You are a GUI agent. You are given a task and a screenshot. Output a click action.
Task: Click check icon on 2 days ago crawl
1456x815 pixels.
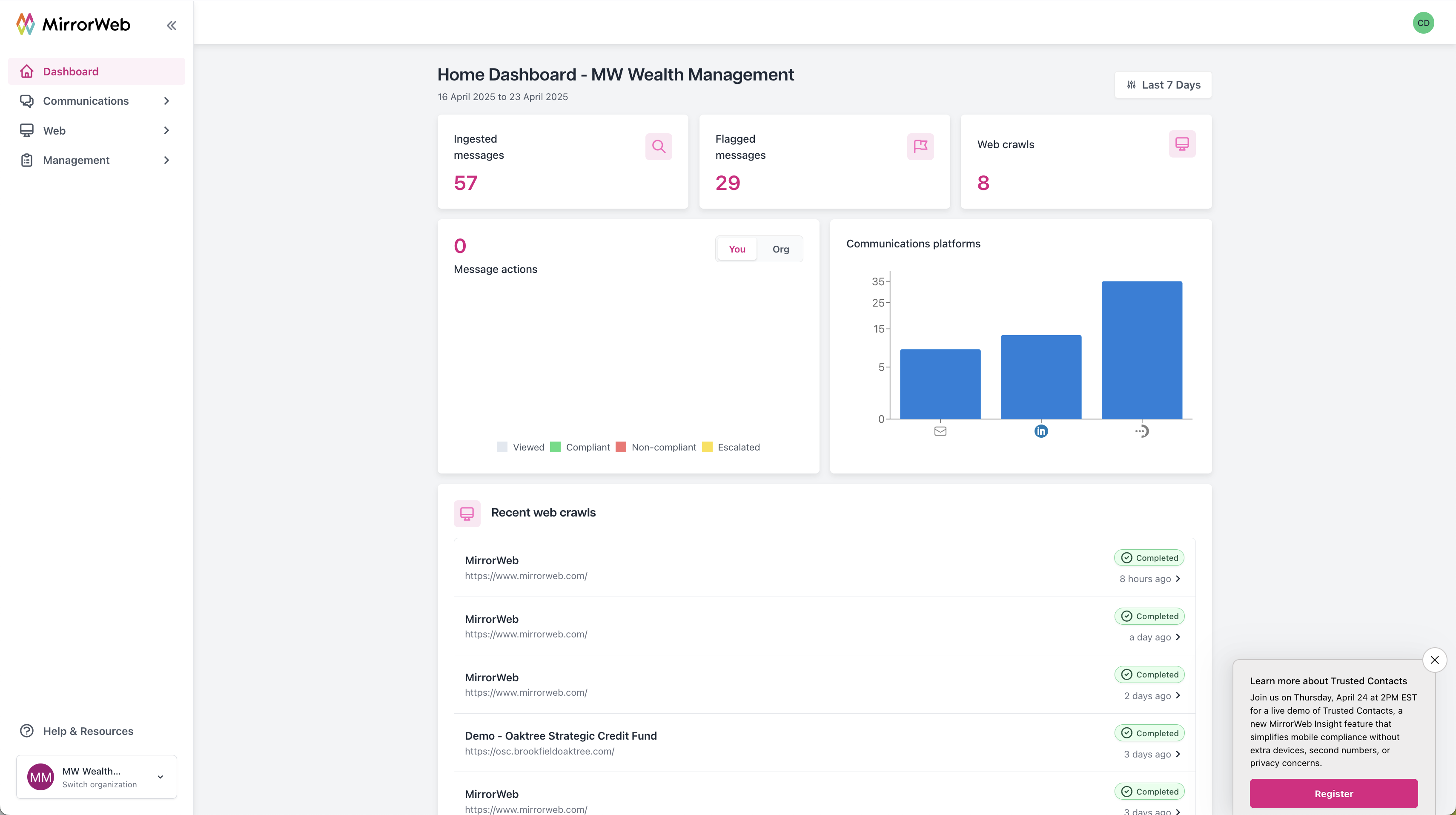[1126, 674]
